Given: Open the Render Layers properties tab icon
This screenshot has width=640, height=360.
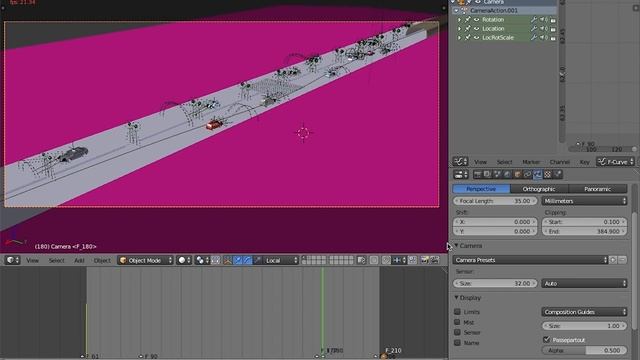Looking at the screenshot, I should (x=487, y=174).
